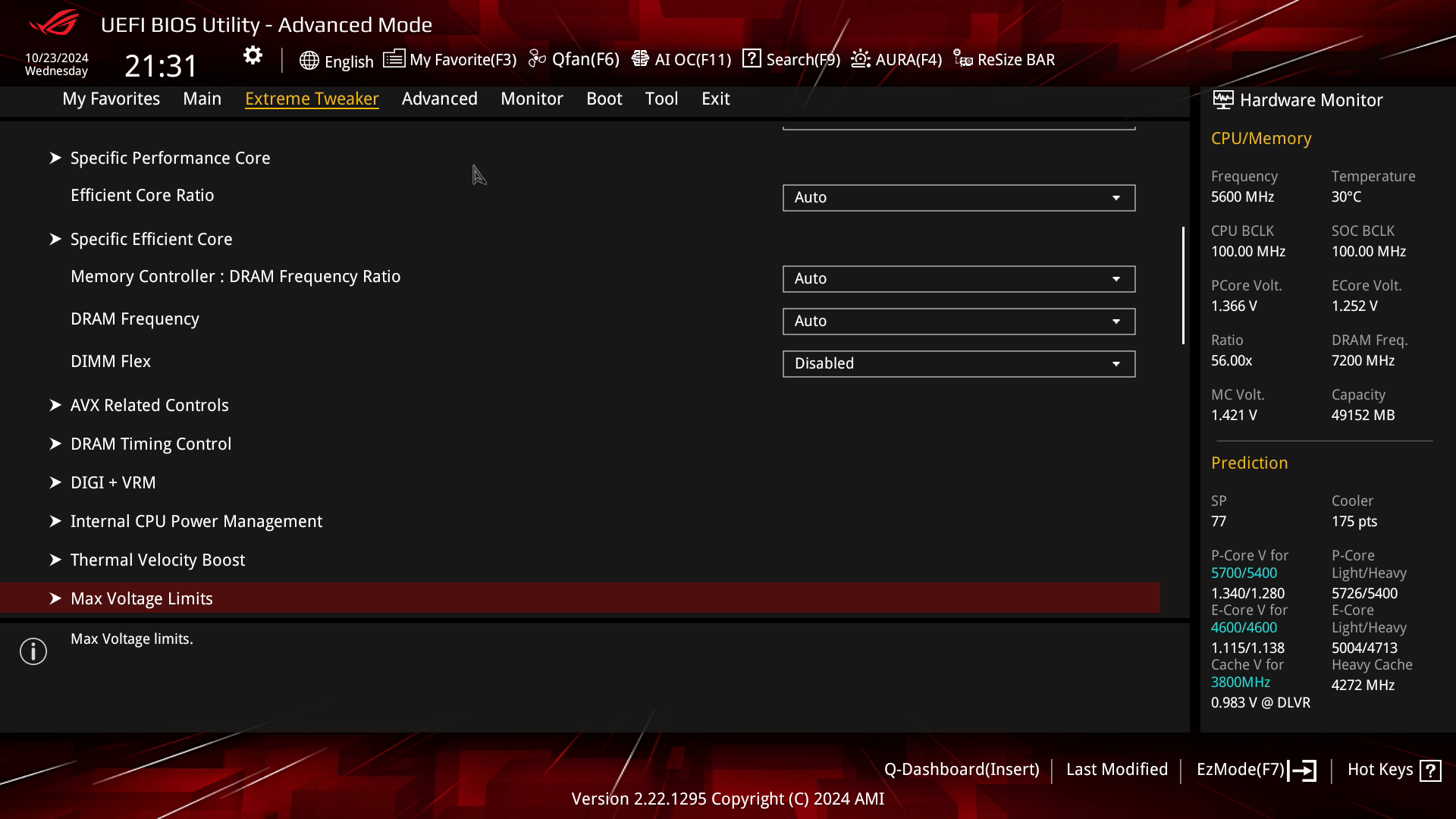1456x819 pixels.
Task: View Last Modified settings
Action: pos(1117,769)
